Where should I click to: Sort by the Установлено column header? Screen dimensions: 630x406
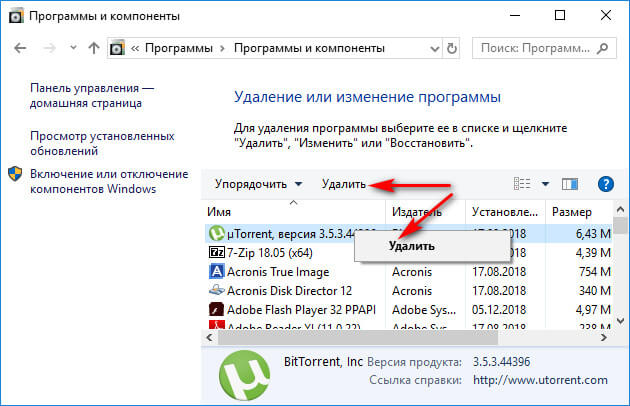(x=505, y=212)
